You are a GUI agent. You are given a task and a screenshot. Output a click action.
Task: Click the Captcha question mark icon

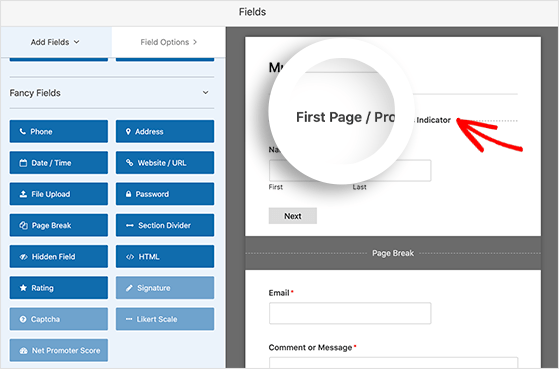point(23,319)
